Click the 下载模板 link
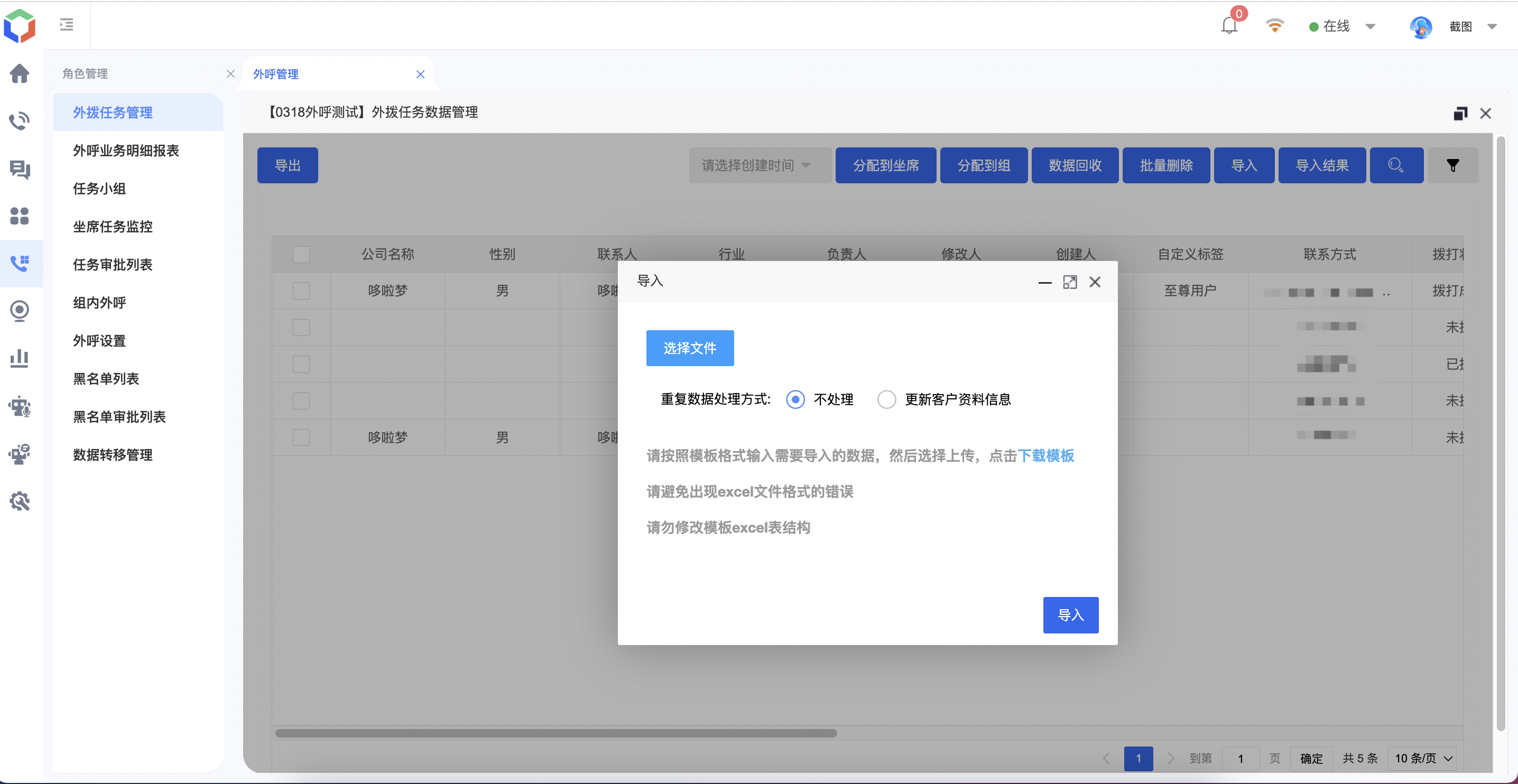The width and height of the screenshot is (1518, 784). click(1046, 455)
